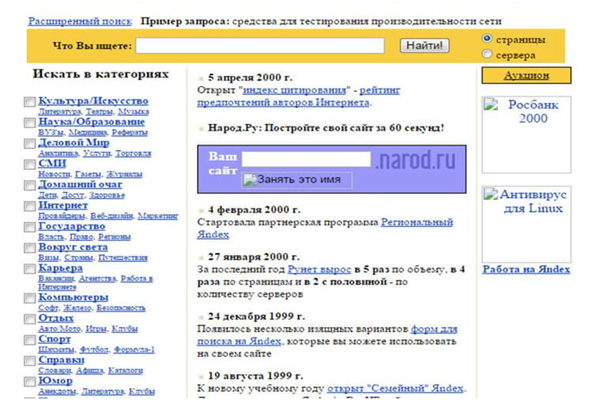Screen dimensions: 600x400
Task: Click the Росбанк 2000 banner image
Action: (x=526, y=135)
